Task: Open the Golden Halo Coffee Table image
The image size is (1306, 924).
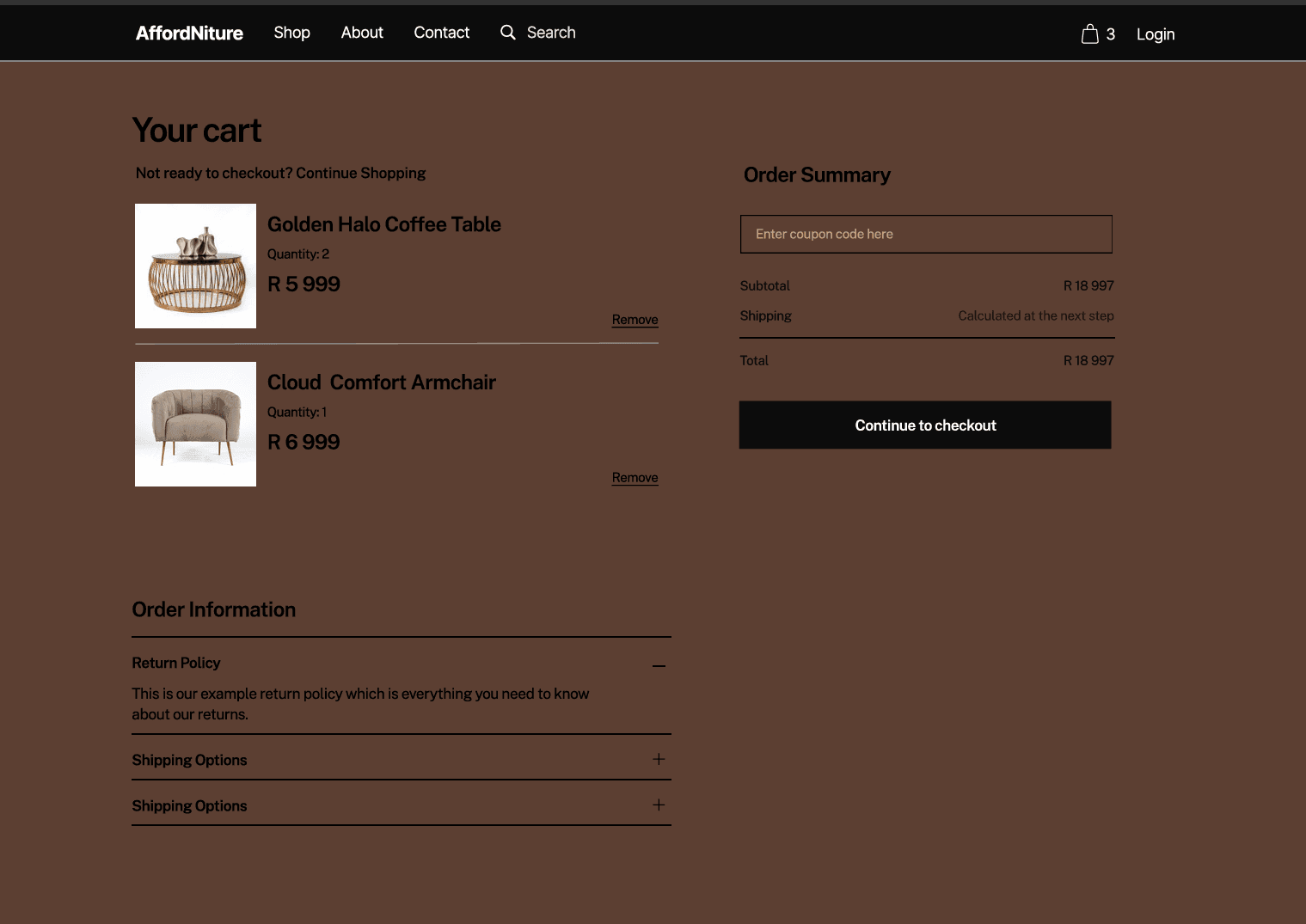Action: [x=195, y=266]
